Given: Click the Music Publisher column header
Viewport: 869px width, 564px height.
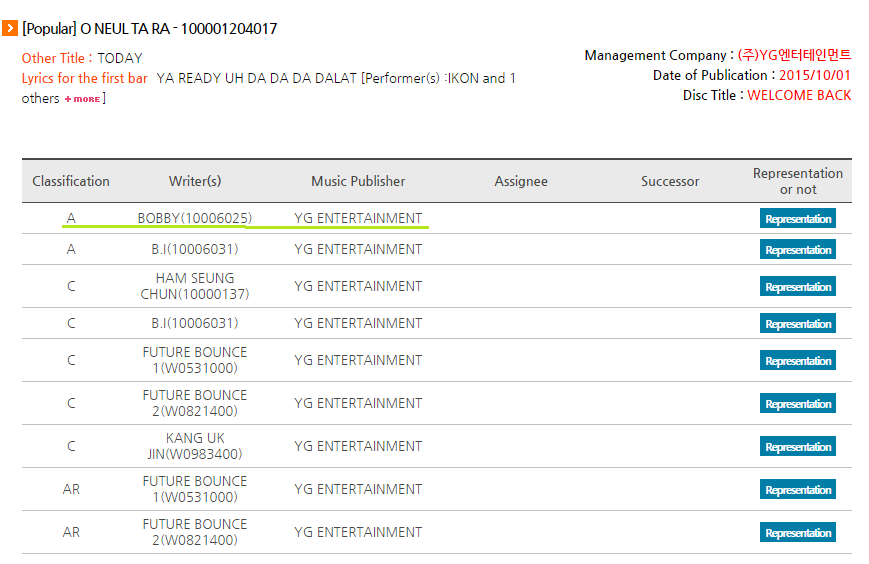Looking at the screenshot, I should click(358, 181).
